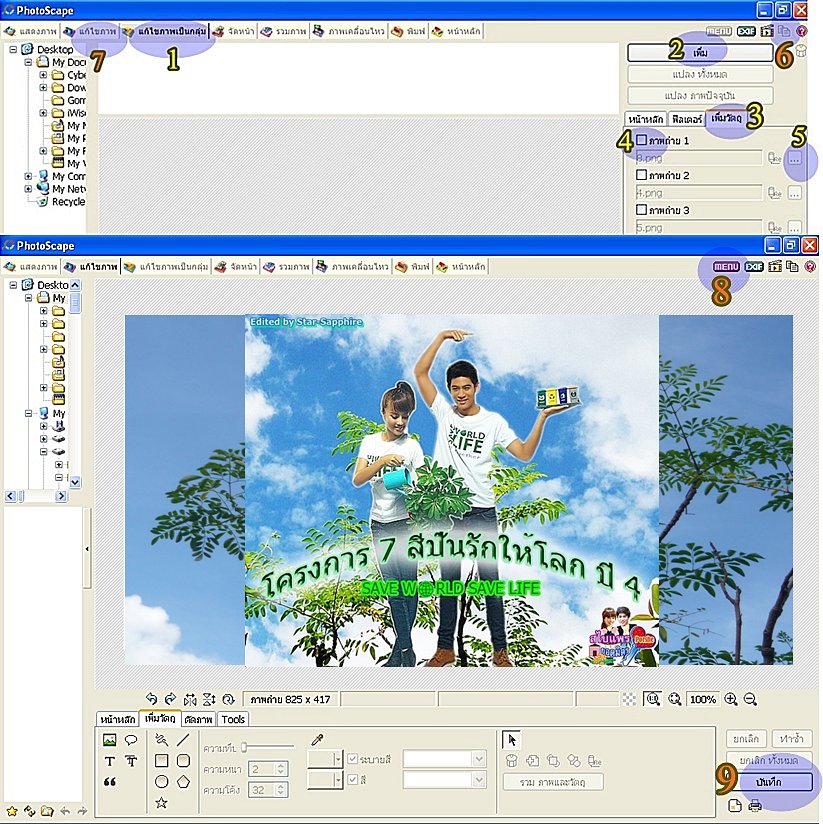The image size is (823, 824).
Task: Click the line color swatch above สี
Action: coord(321,759)
